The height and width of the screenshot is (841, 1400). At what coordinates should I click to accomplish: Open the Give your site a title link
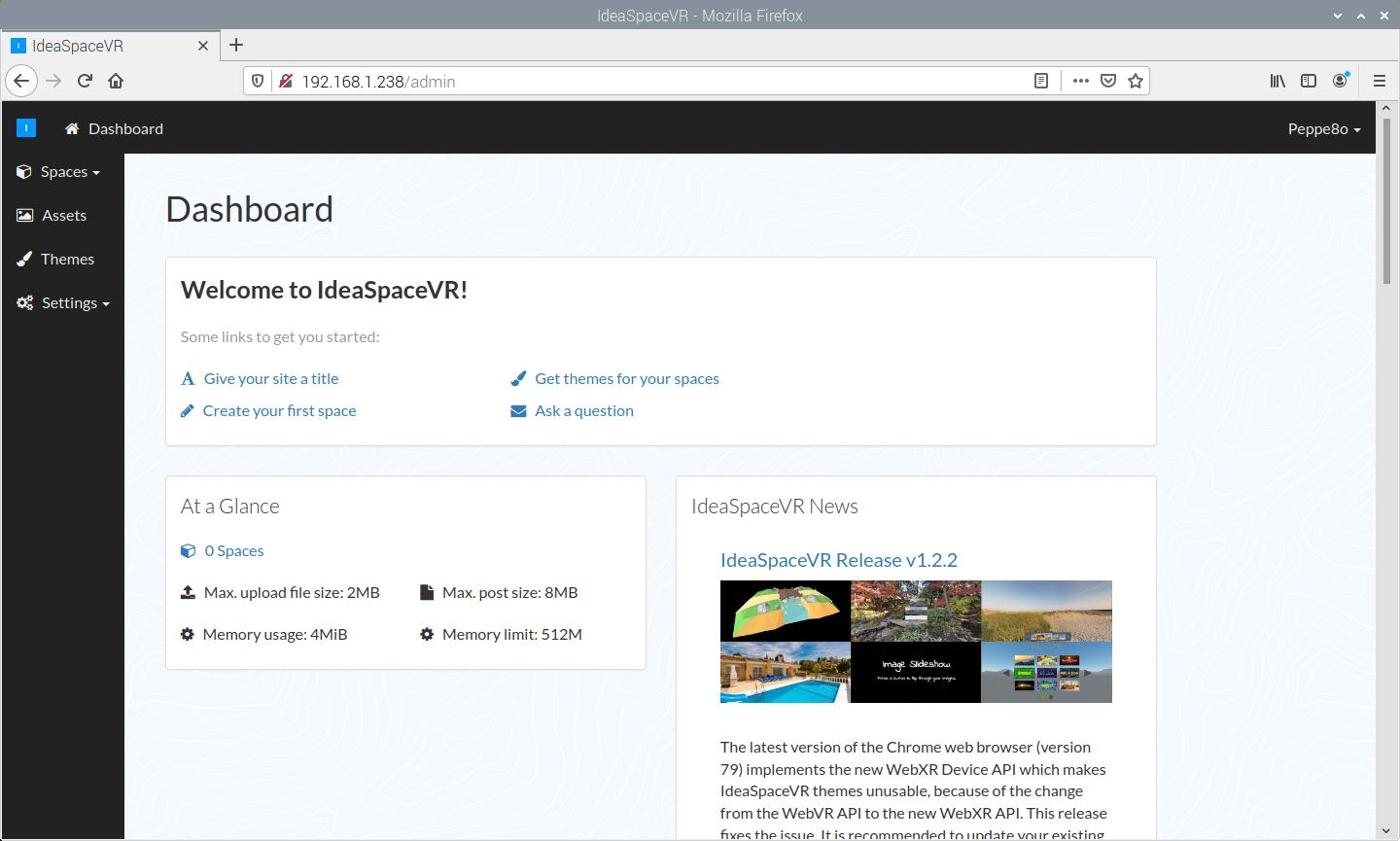click(271, 379)
